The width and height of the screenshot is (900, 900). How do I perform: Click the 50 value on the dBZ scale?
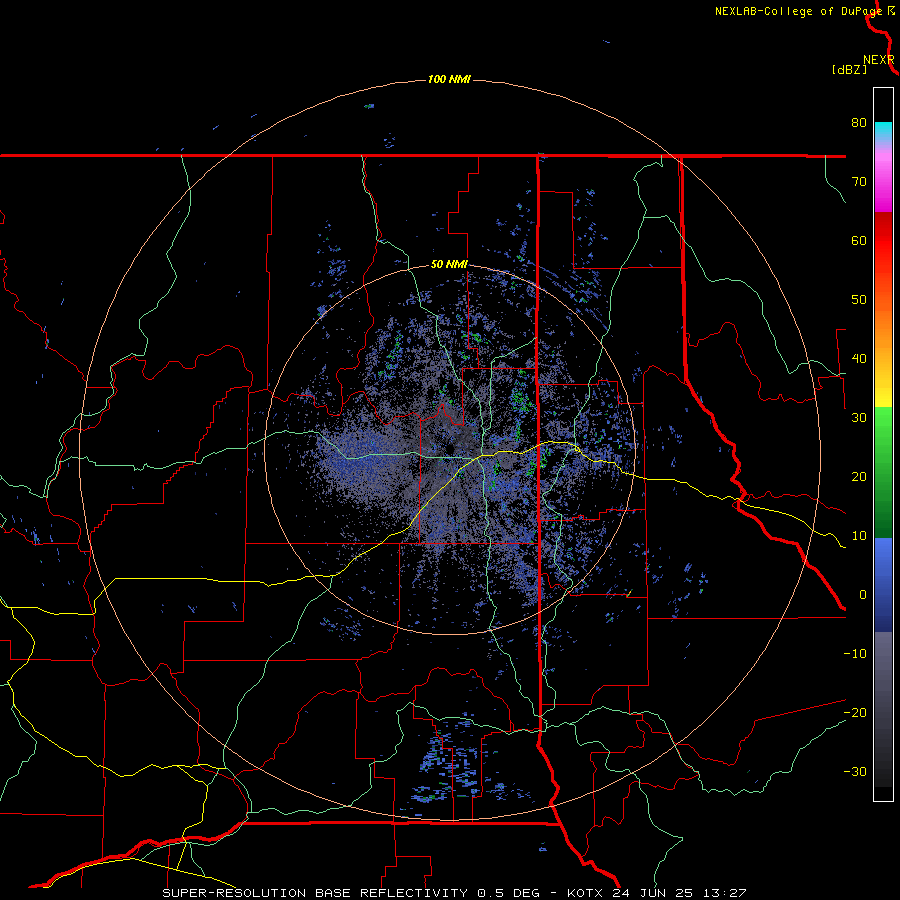click(x=859, y=300)
